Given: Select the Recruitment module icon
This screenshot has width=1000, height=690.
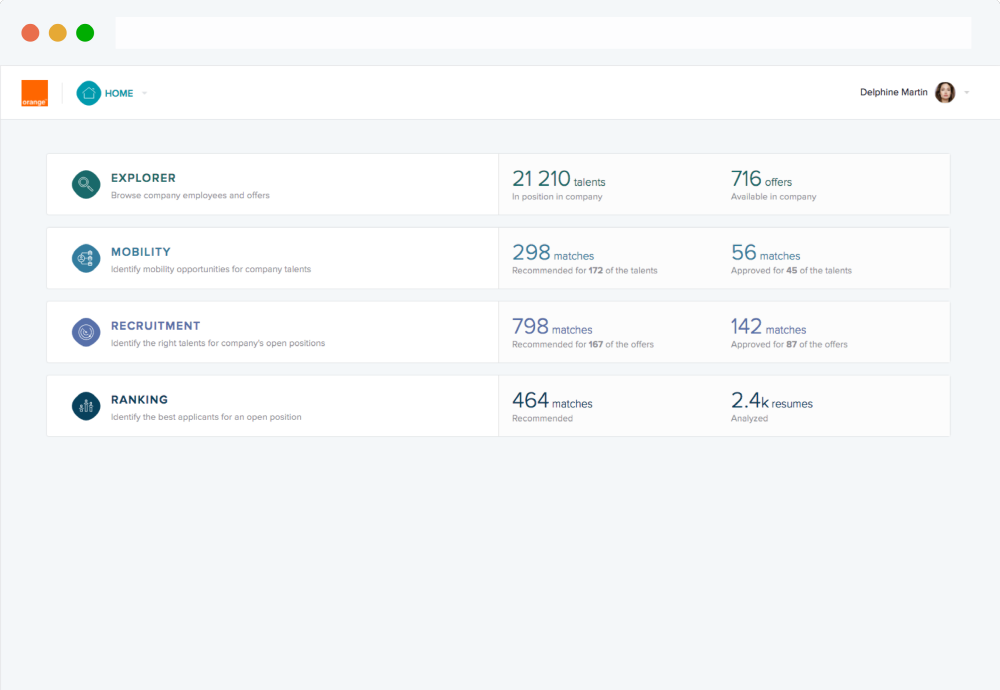Looking at the screenshot, I should [x=86, y=332].
